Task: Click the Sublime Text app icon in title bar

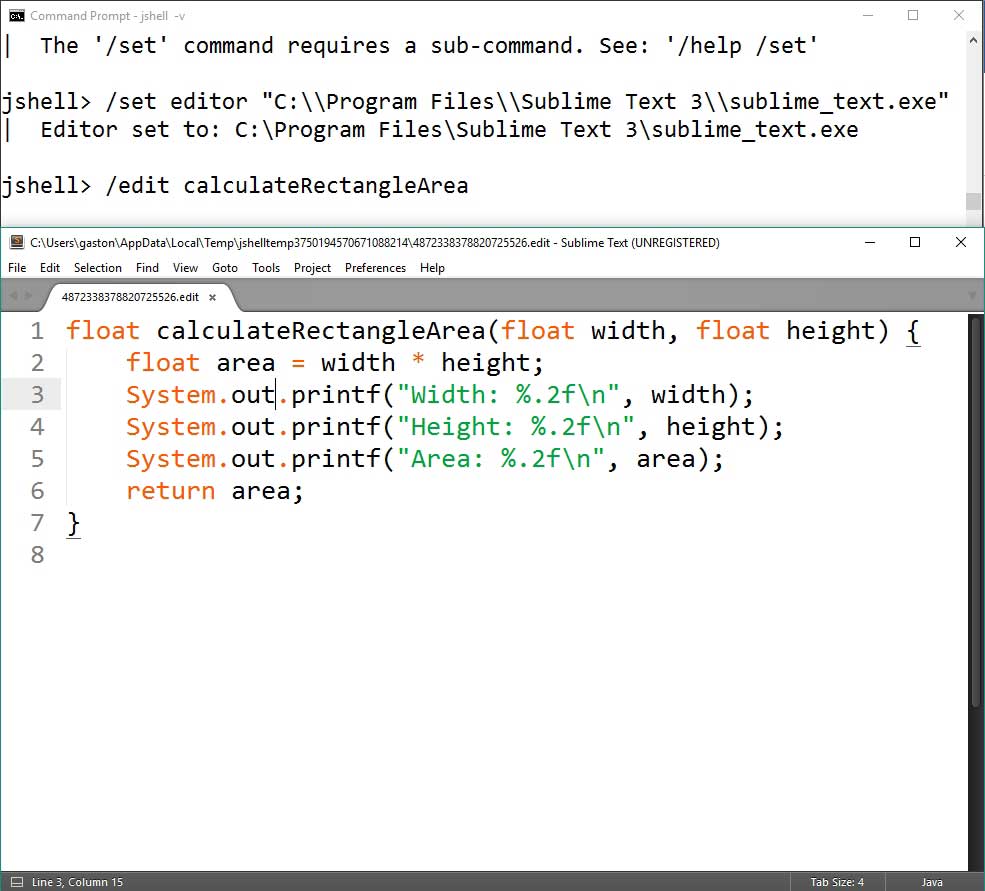Action: tap(17, 242)
